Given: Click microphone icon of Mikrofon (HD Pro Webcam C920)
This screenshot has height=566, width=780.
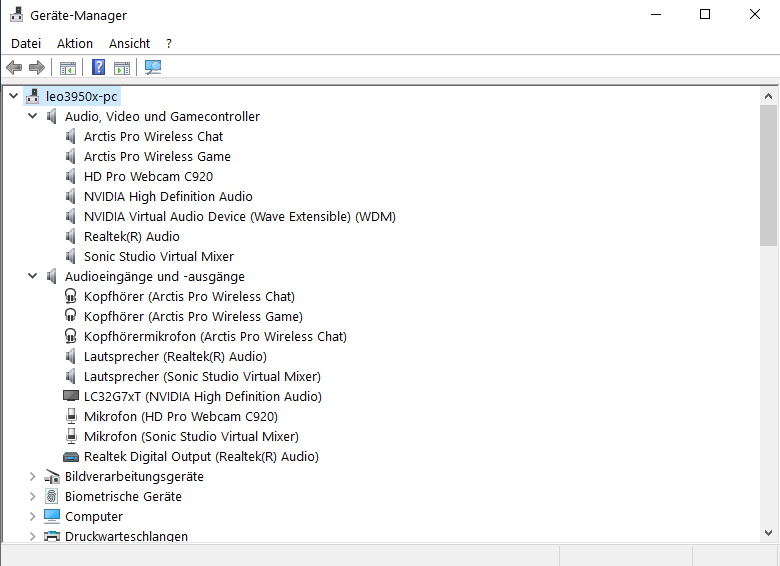Looking at the screenshot, I should [x=71, y=416].
